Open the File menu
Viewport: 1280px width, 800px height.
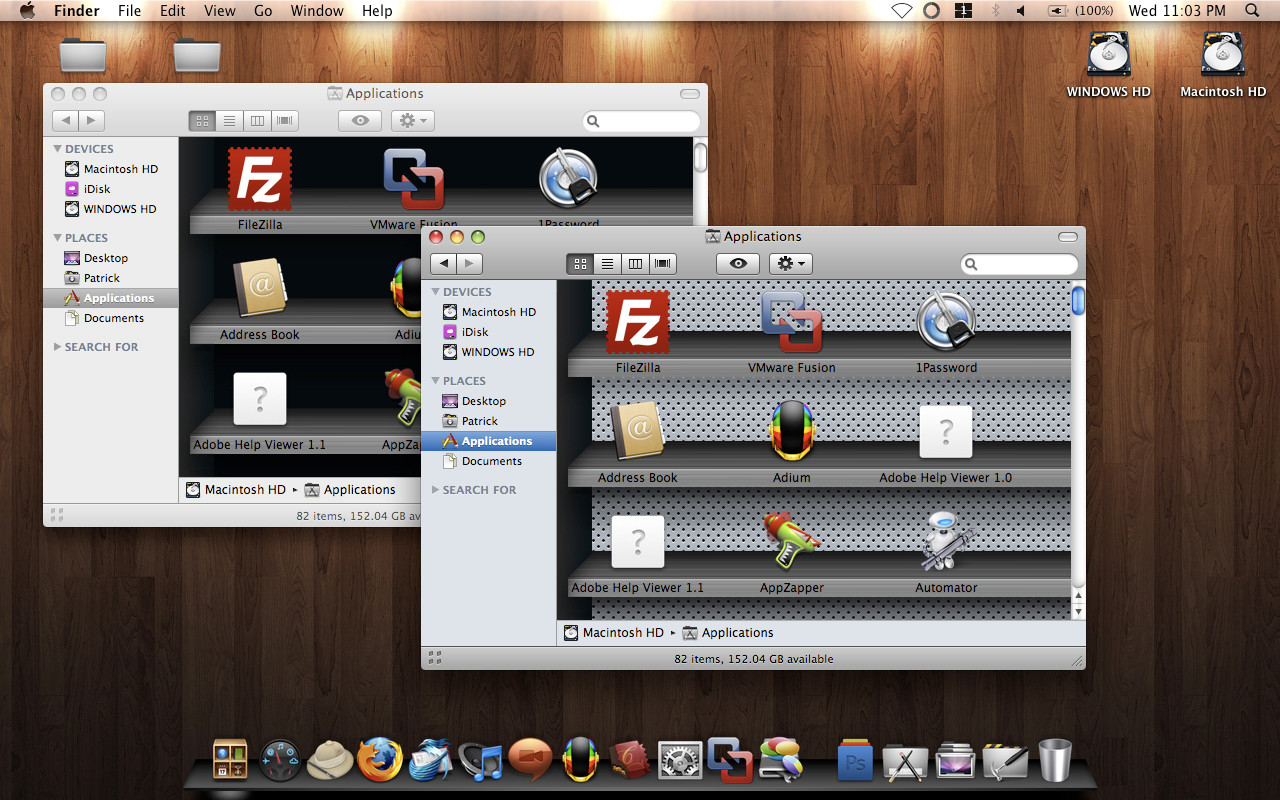pyautogui.click(x=129, y=11)
